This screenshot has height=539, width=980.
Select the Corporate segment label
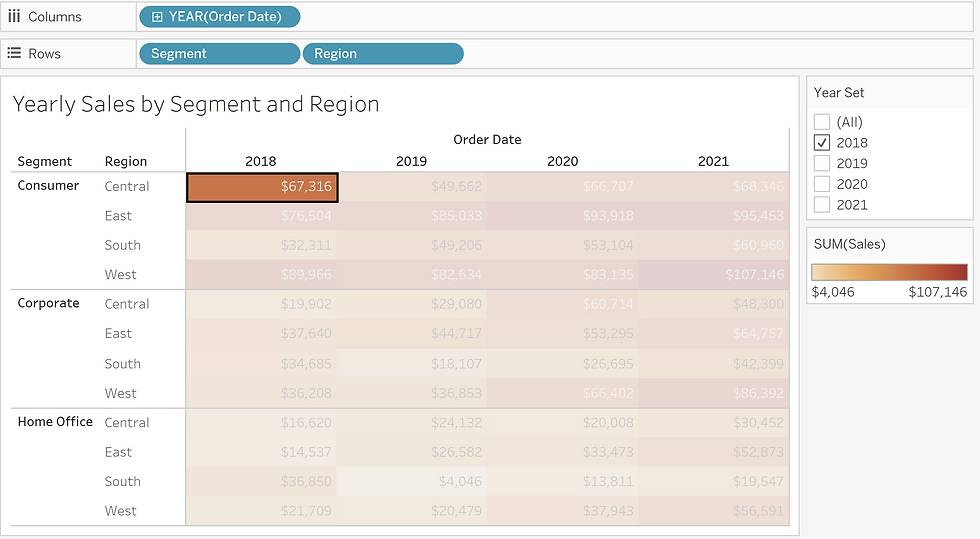(48, 303)
